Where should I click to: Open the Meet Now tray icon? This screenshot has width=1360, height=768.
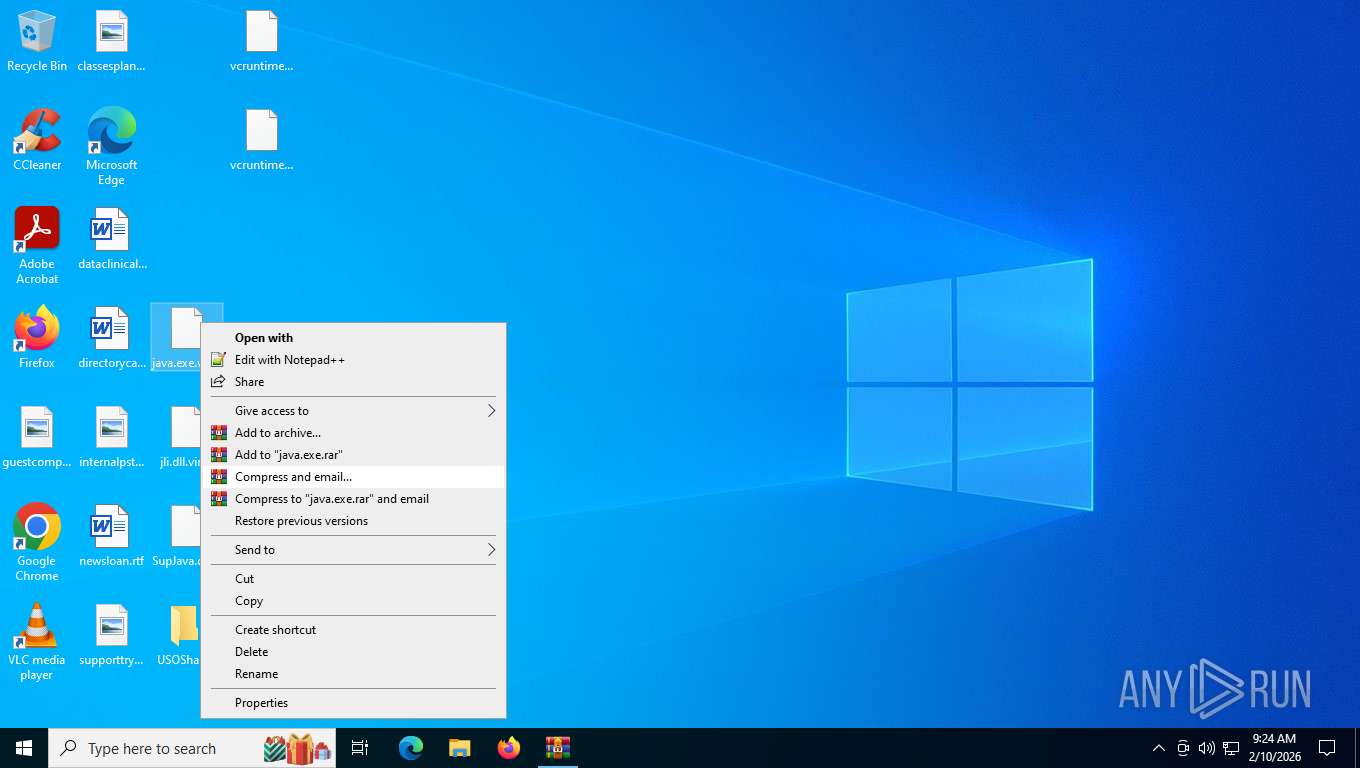(x=1183, y=748)
